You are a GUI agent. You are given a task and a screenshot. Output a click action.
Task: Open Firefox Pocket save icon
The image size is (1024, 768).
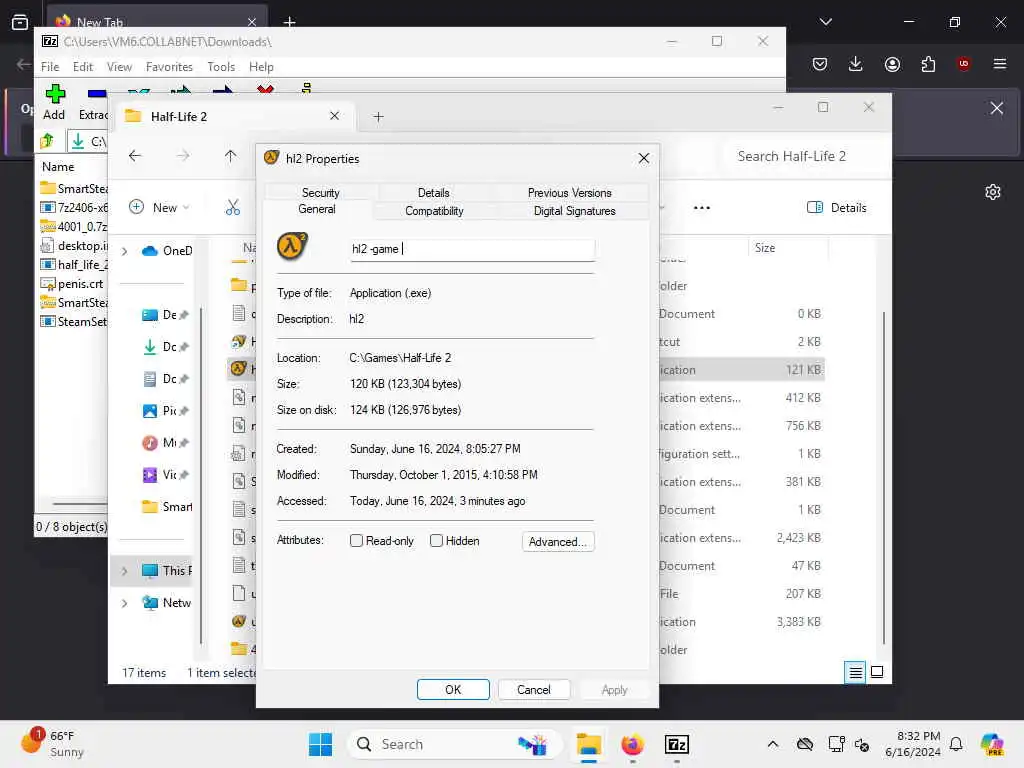pyautogui.click(x=820, y=64)
